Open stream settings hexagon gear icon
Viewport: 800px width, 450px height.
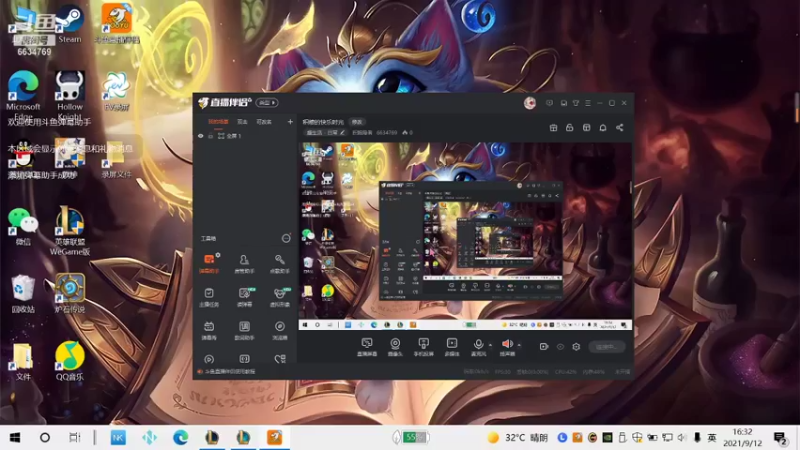click(576, 346)
